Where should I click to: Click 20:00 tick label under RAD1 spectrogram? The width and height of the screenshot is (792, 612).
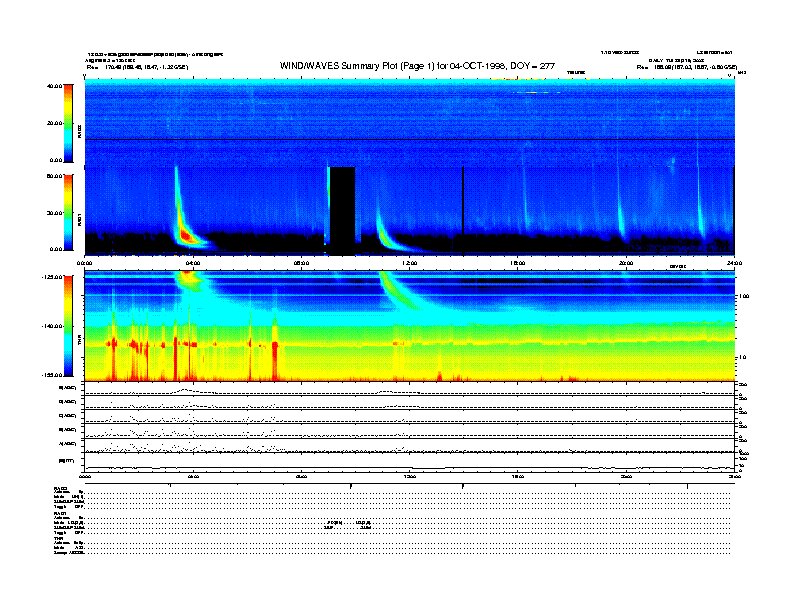(x=626, y=263)
